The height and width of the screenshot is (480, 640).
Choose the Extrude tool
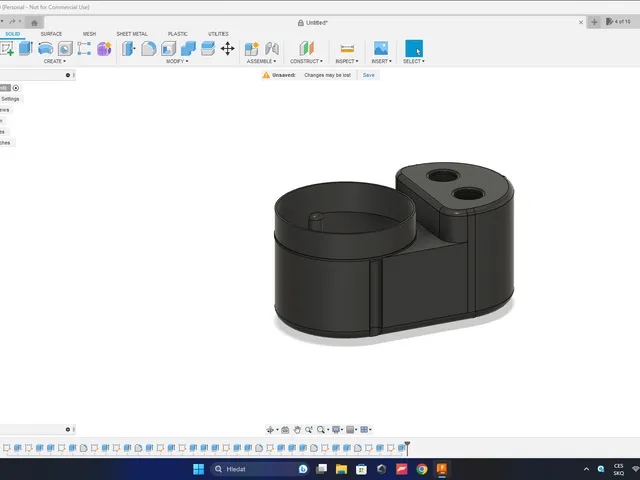coord(26,49)
